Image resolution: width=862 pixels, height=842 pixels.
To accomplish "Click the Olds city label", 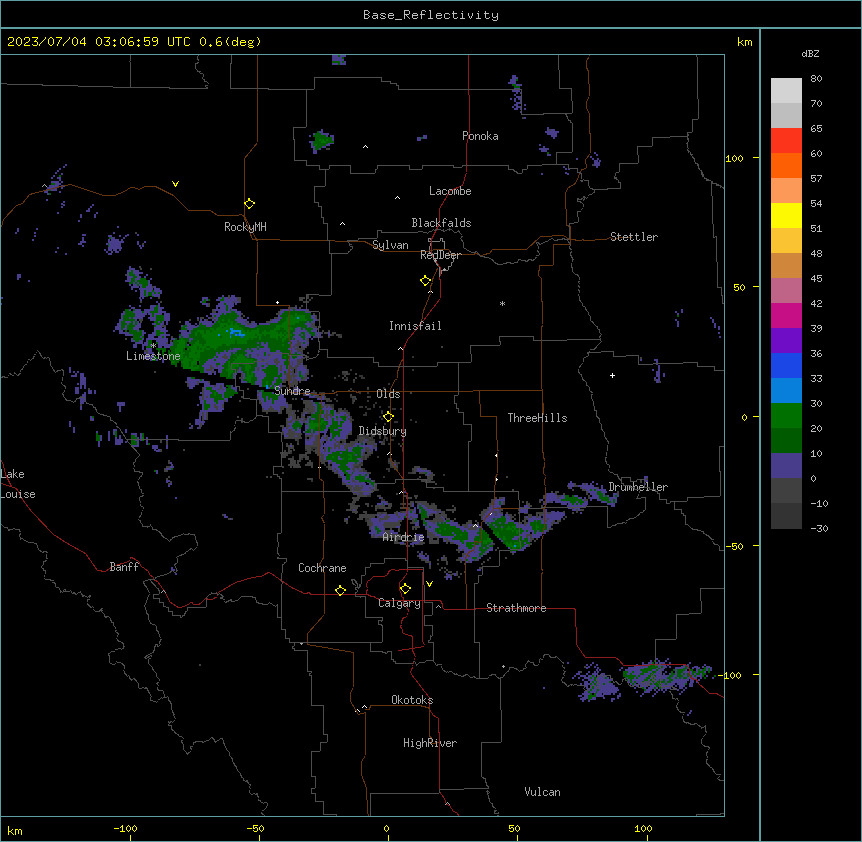I will [x=388, y=394].
